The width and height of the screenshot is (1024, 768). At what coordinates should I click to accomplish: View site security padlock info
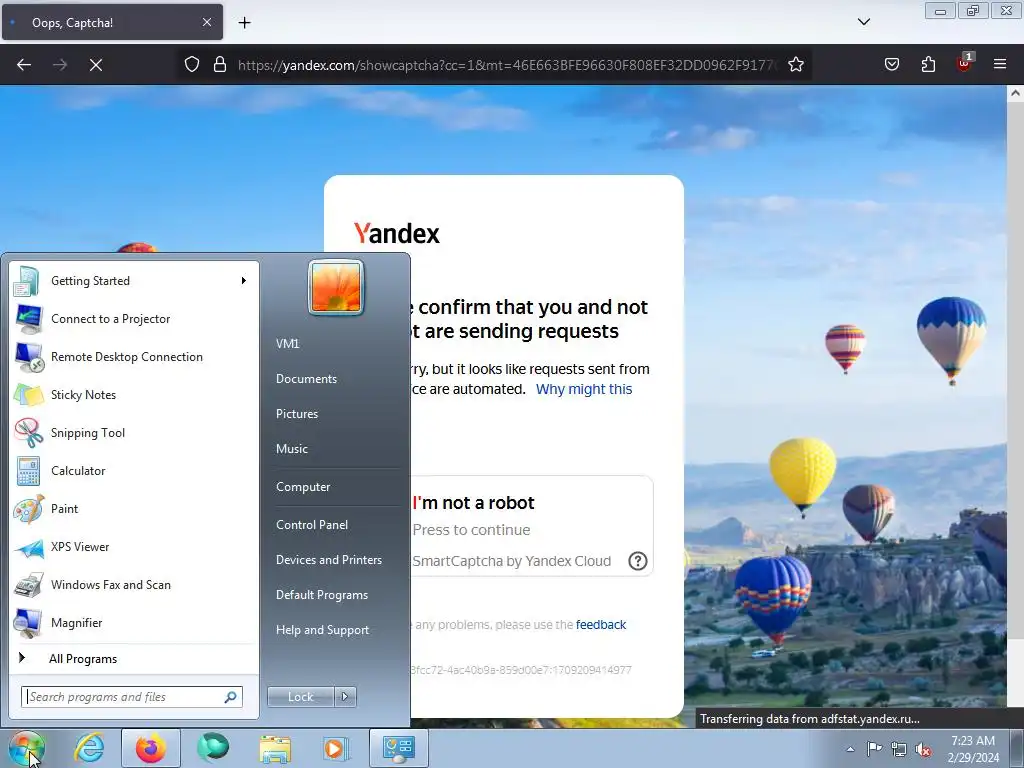(220, 65)
